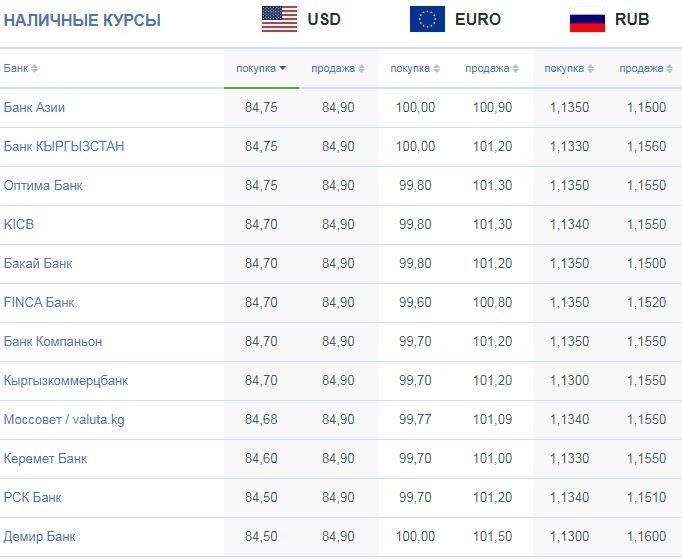
Task: Toggle USD покупка descending sort arrow
Action: pos(283,68)
